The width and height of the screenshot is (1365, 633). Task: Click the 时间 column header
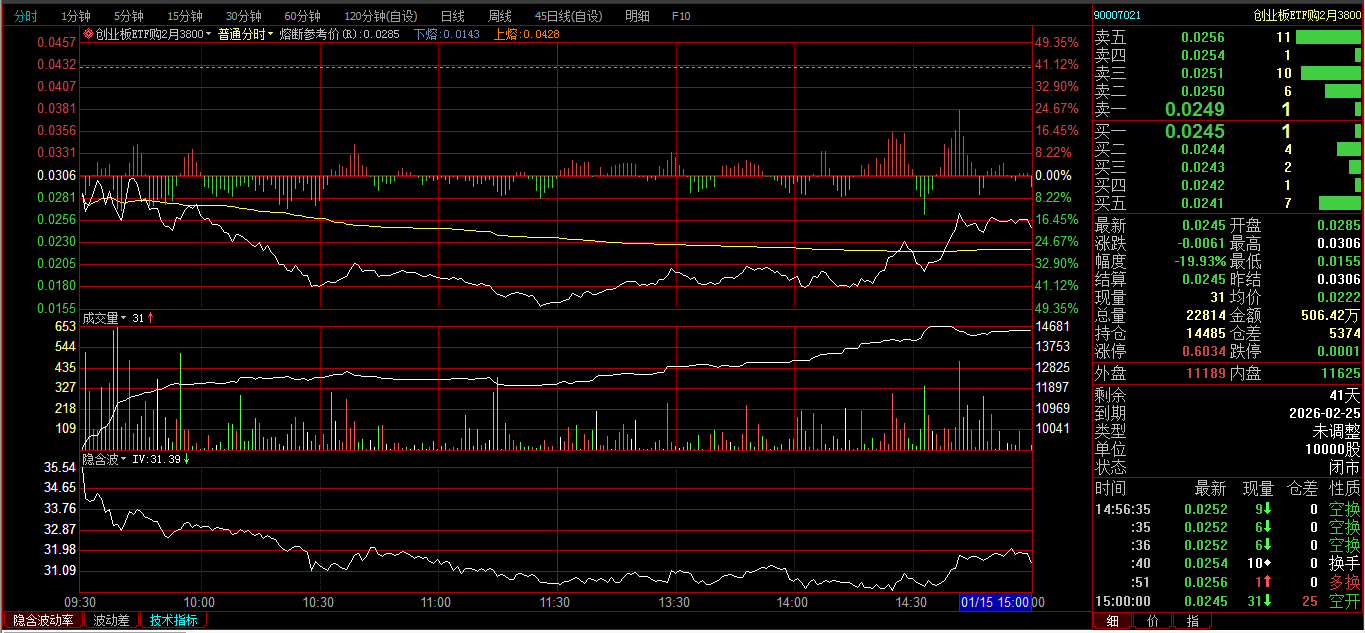(x=1110, y=489)
